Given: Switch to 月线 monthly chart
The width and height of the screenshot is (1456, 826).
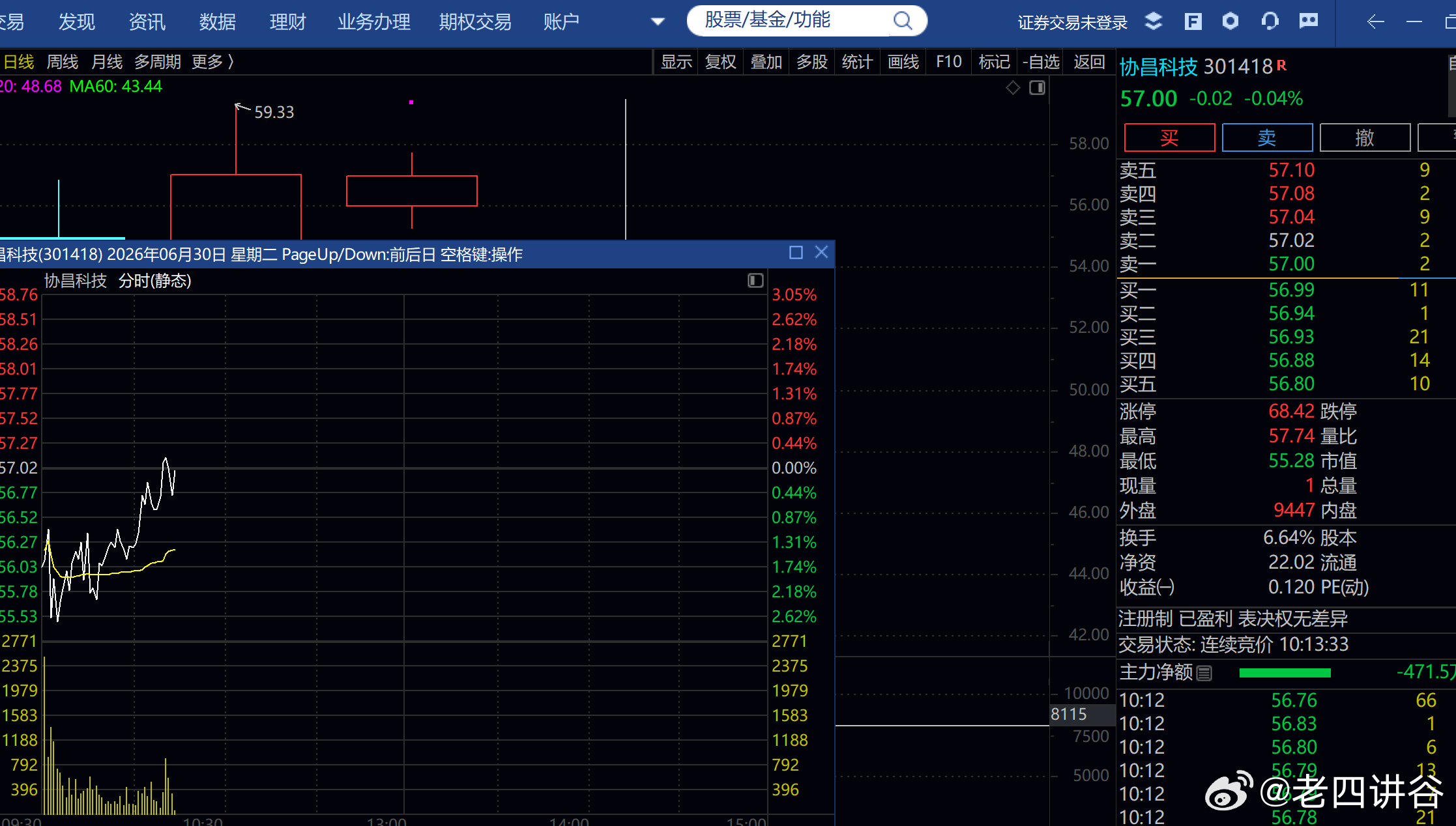Looking at the screenshot, I should pos(107,63).
